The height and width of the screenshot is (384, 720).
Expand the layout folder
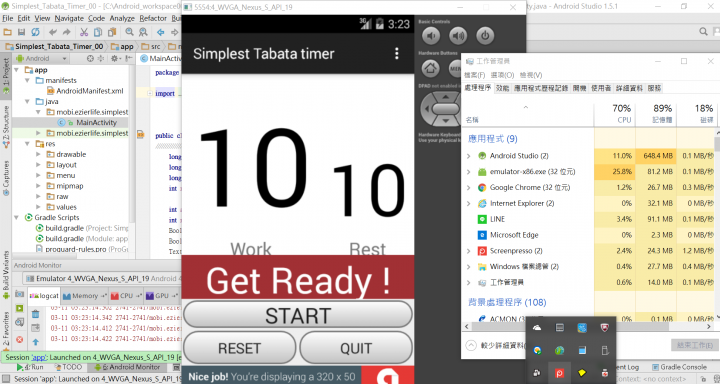tap(39, 165)
